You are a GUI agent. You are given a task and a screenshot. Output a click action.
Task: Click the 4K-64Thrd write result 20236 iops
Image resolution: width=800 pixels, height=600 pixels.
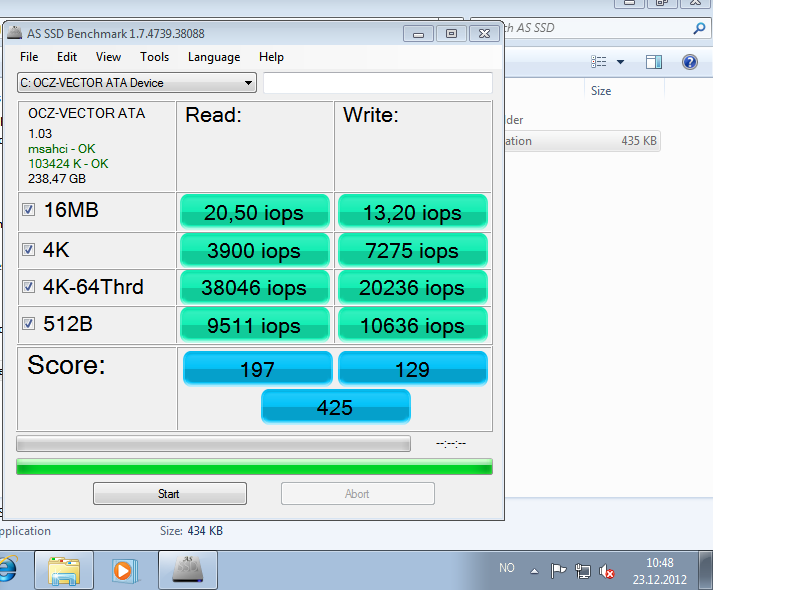413,287
